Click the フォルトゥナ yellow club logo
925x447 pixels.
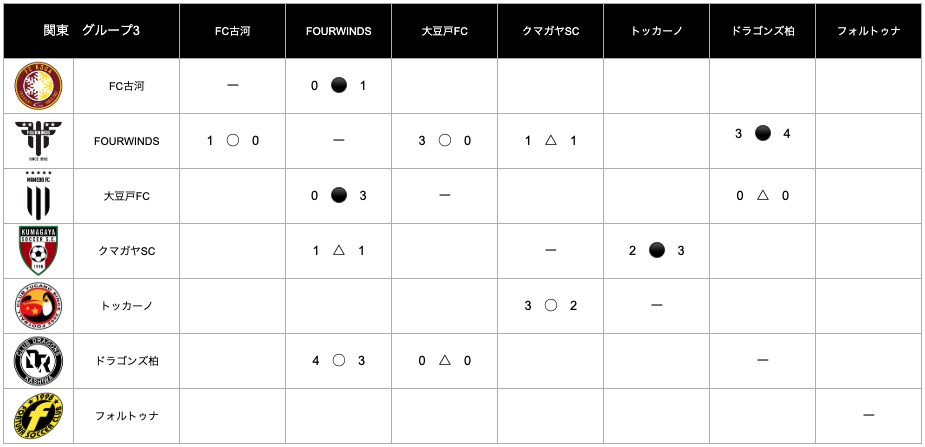tap(38, 416)
